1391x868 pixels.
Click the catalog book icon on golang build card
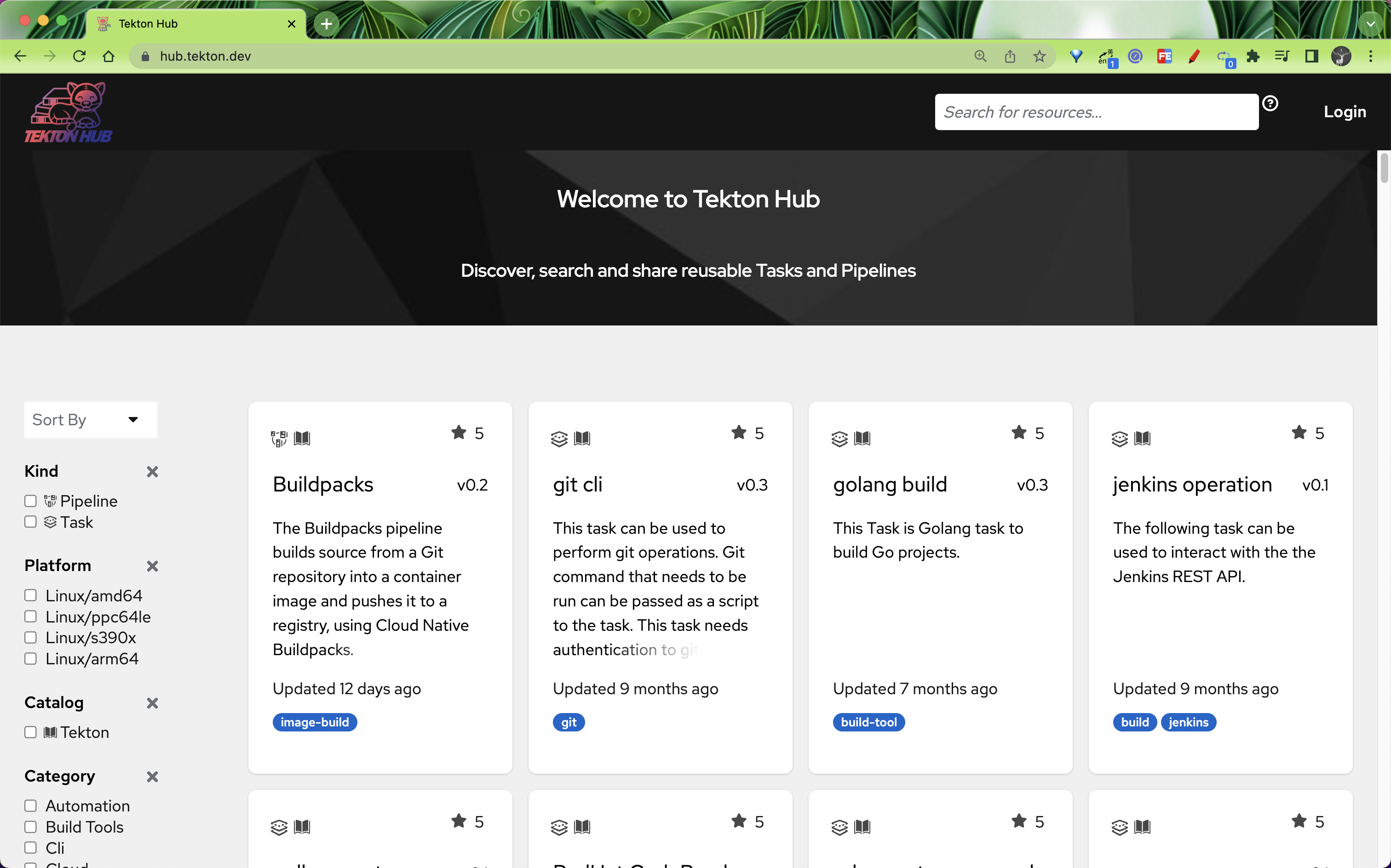[x=862, y=439]
